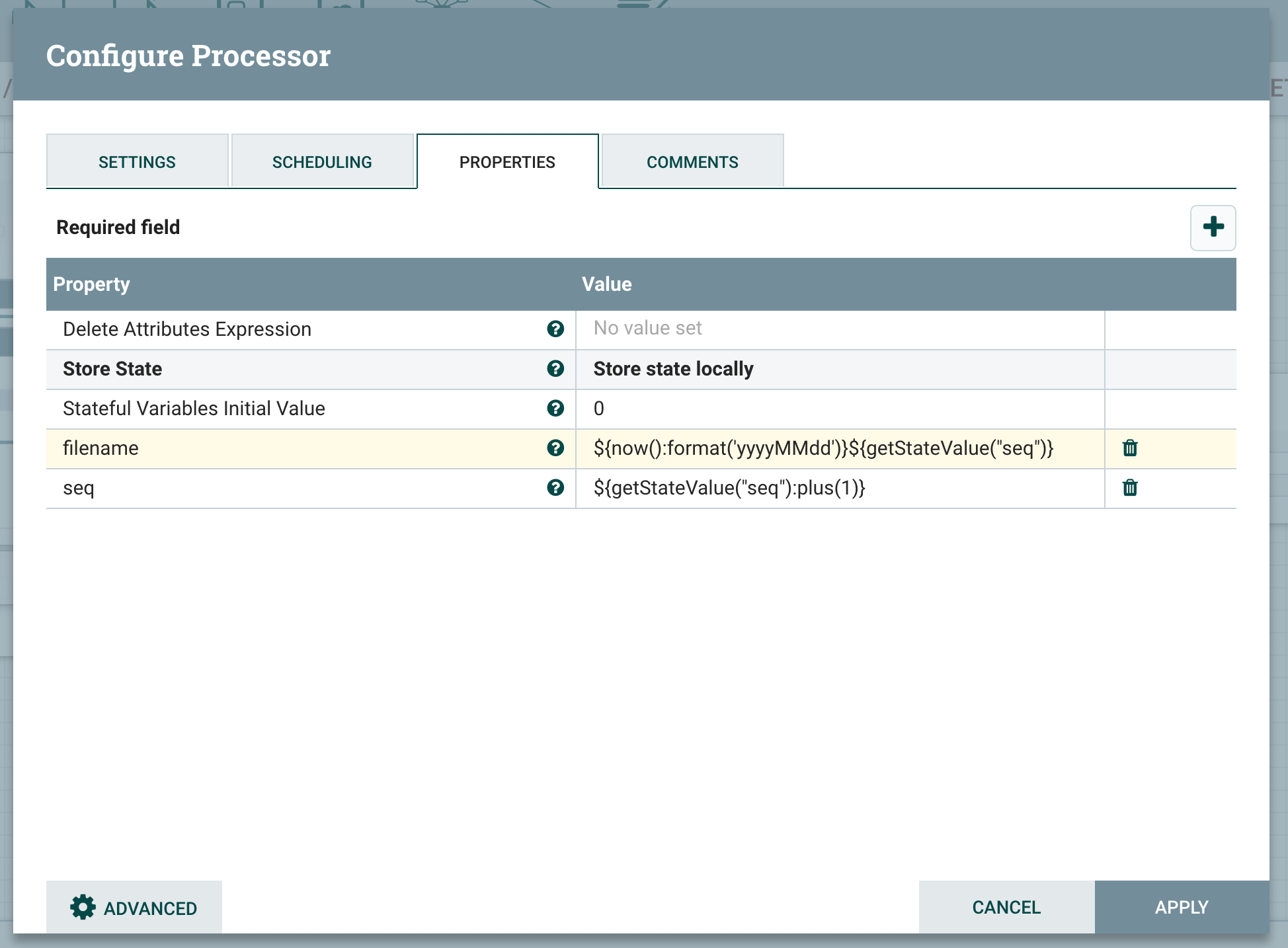The width and height of the screenshot is (1288, 948).
Task: Click the add new property button
Action: (x=1214, y=227)
